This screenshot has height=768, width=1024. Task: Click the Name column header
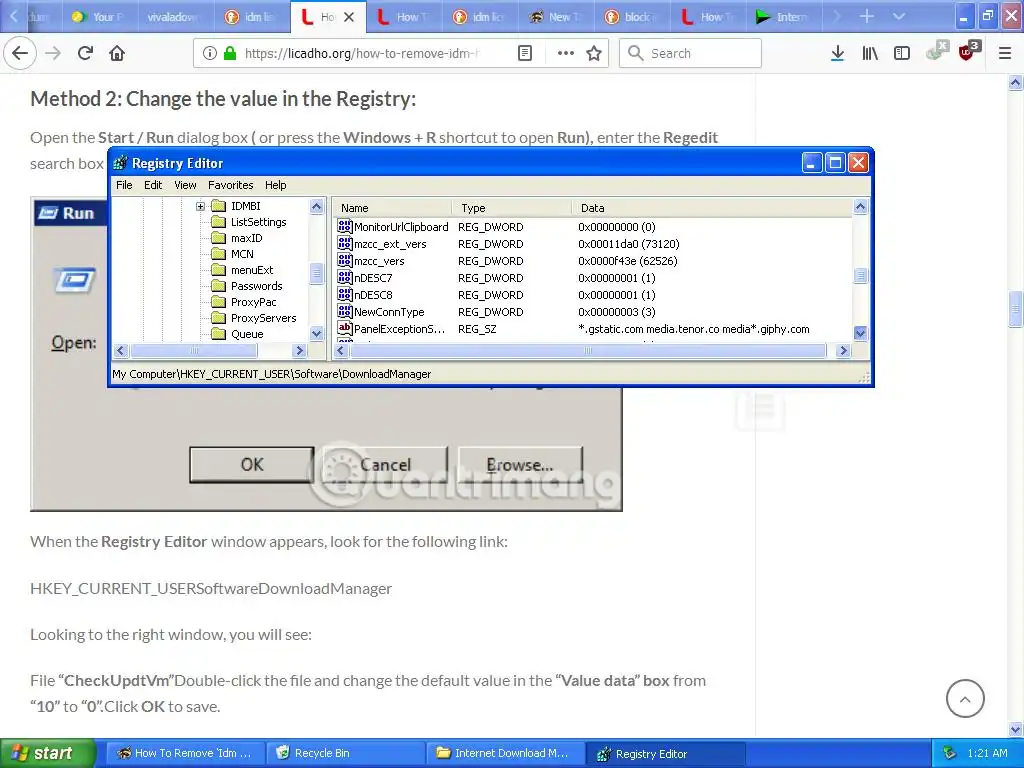(392, 208)
